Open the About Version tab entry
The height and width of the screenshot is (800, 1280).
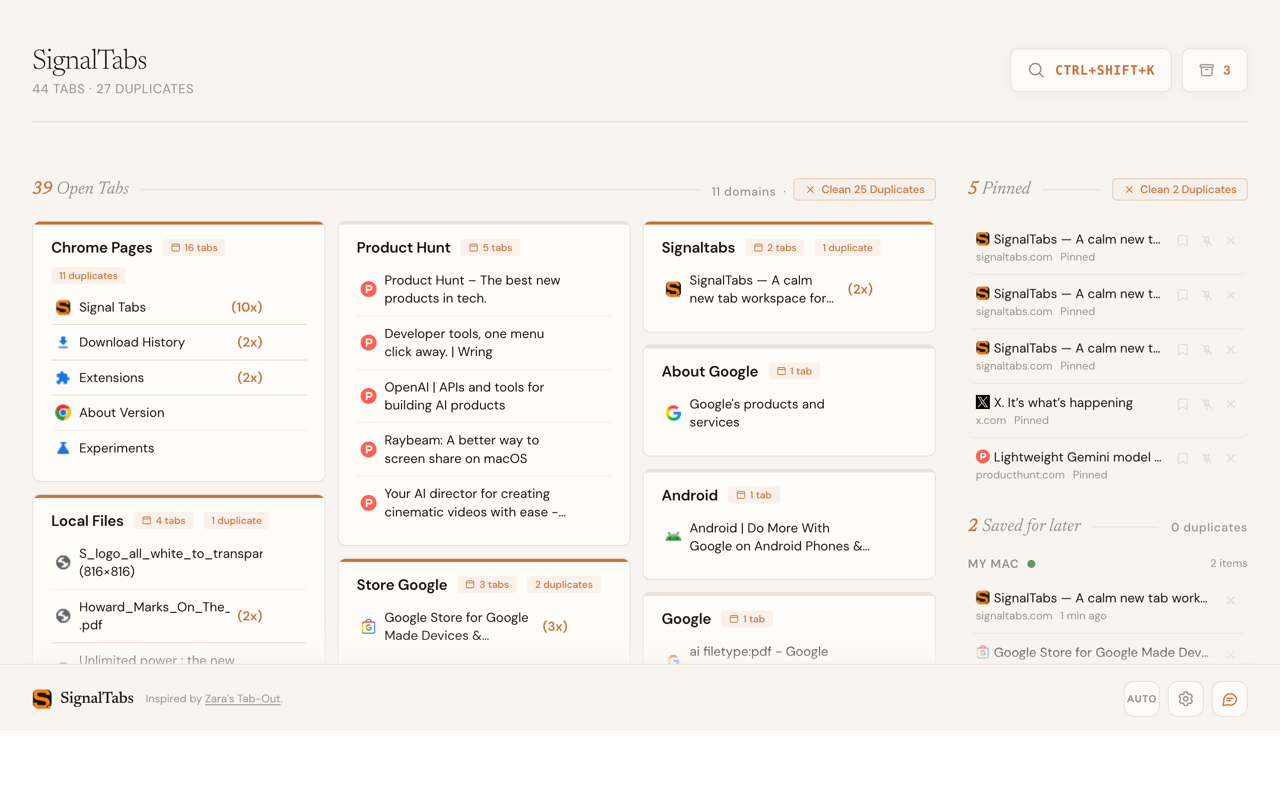(179, 412)
